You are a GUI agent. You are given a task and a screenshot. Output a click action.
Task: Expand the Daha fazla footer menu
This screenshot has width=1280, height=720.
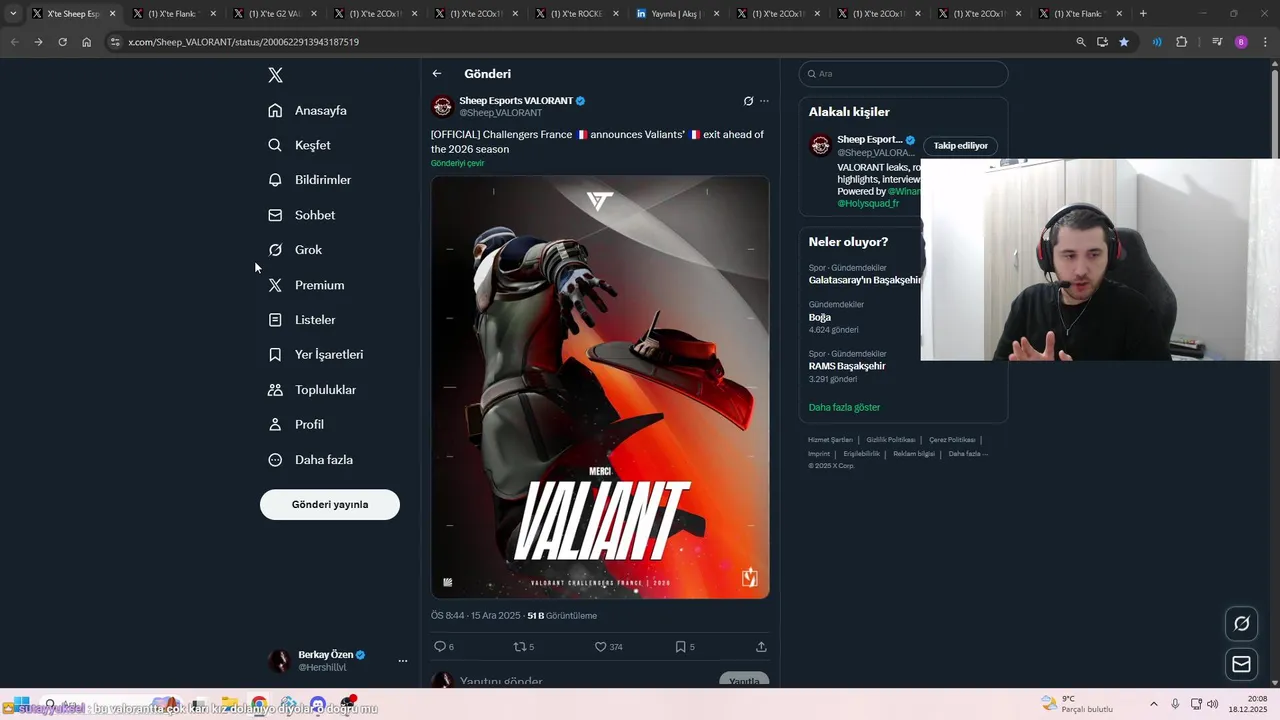click(x=968, y=454)
